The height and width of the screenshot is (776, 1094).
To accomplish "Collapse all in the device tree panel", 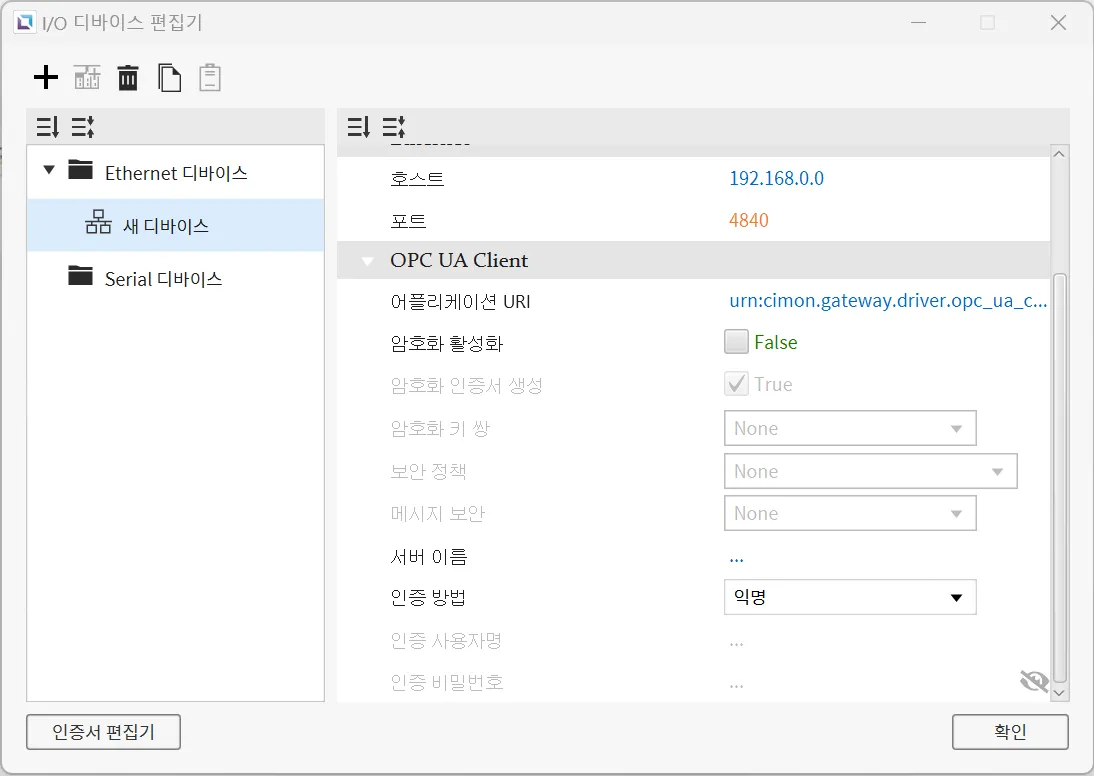I will click(47, 127).
